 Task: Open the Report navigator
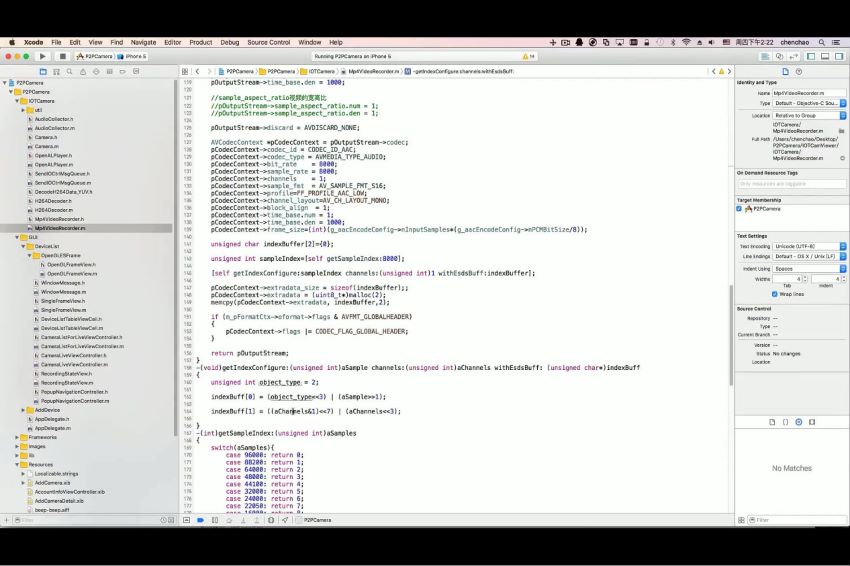point(136,72)
